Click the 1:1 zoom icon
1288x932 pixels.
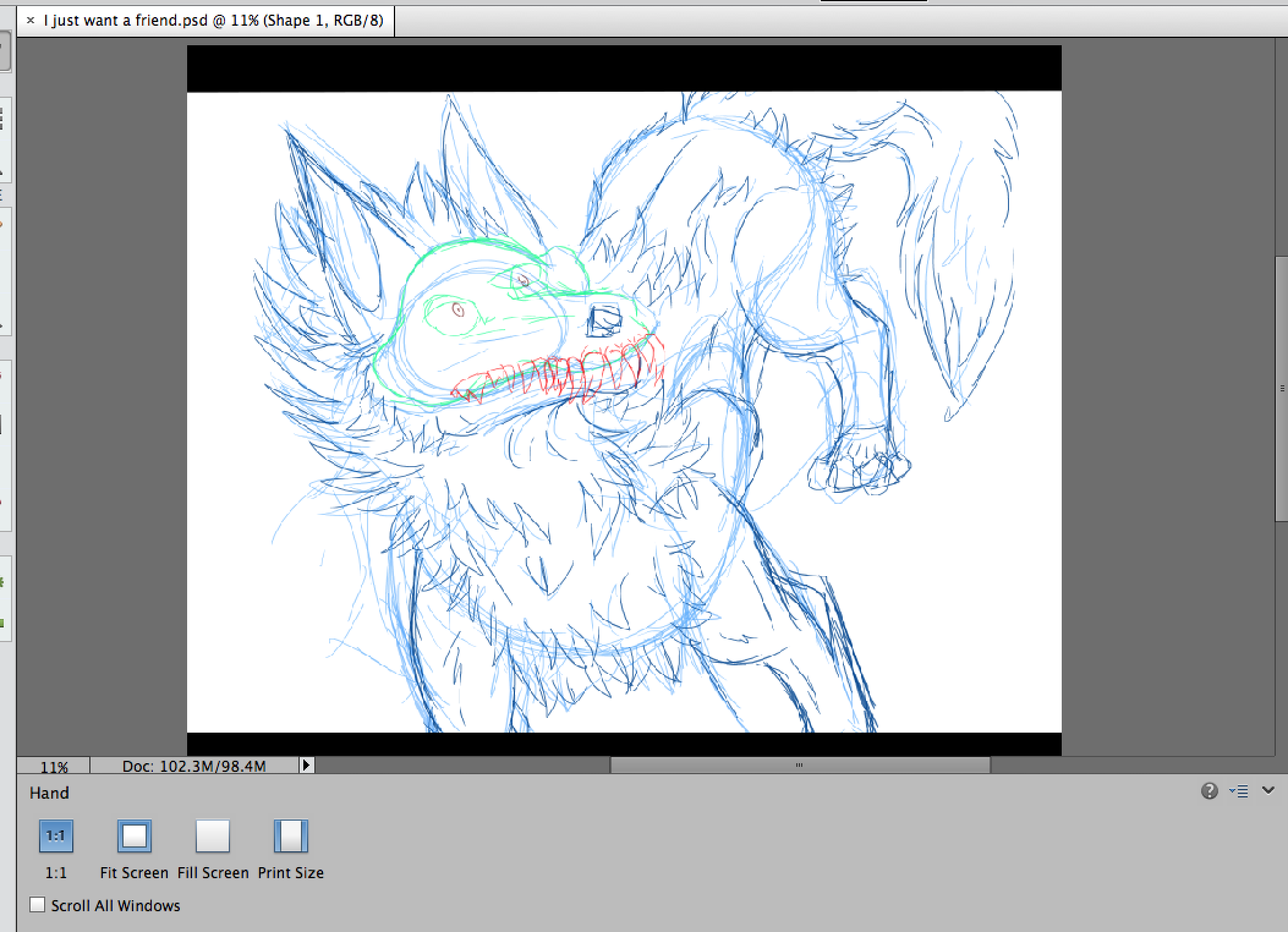tap(56, 836)
